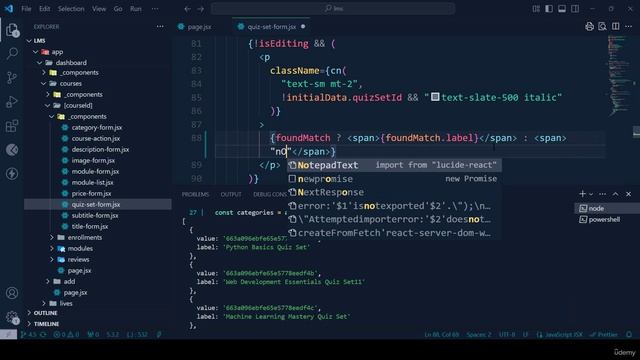The height and width of the screenshot is (360, 640).
Task: Toggle the bottom panel layout icon
Action: pyautogui.click(x=562, y=9)
